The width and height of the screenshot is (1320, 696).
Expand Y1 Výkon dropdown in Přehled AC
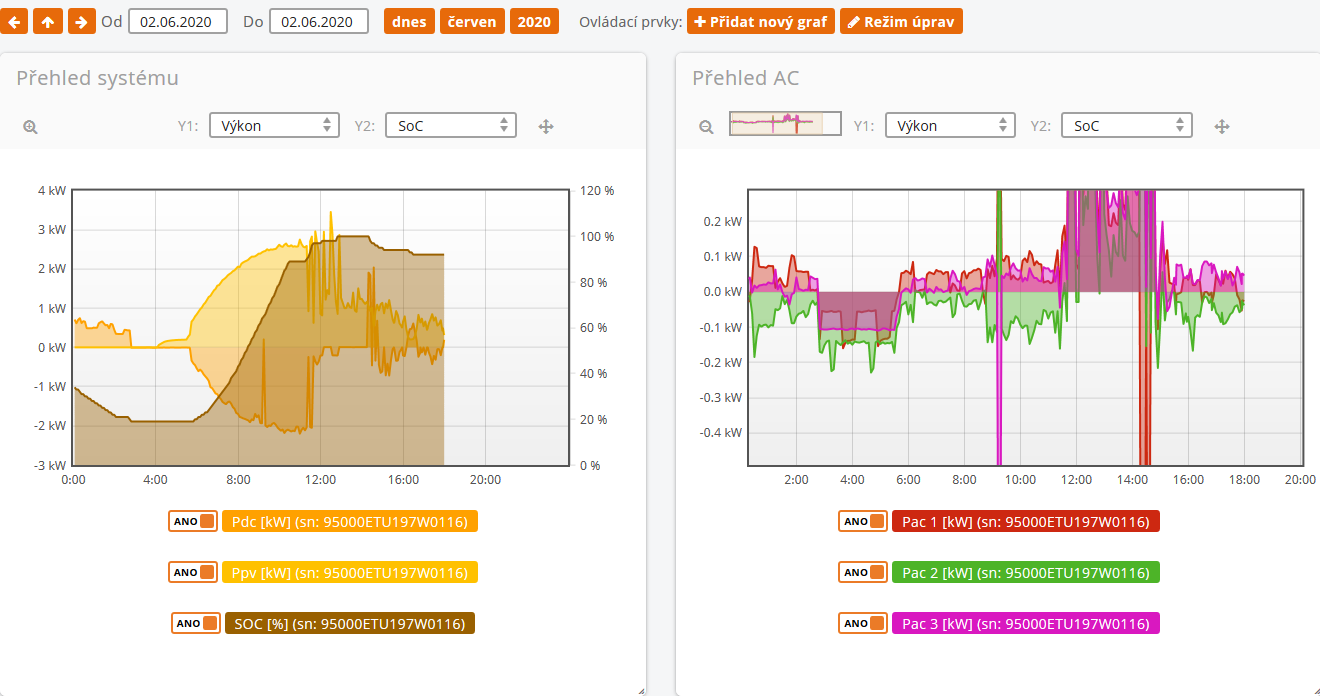949,126
